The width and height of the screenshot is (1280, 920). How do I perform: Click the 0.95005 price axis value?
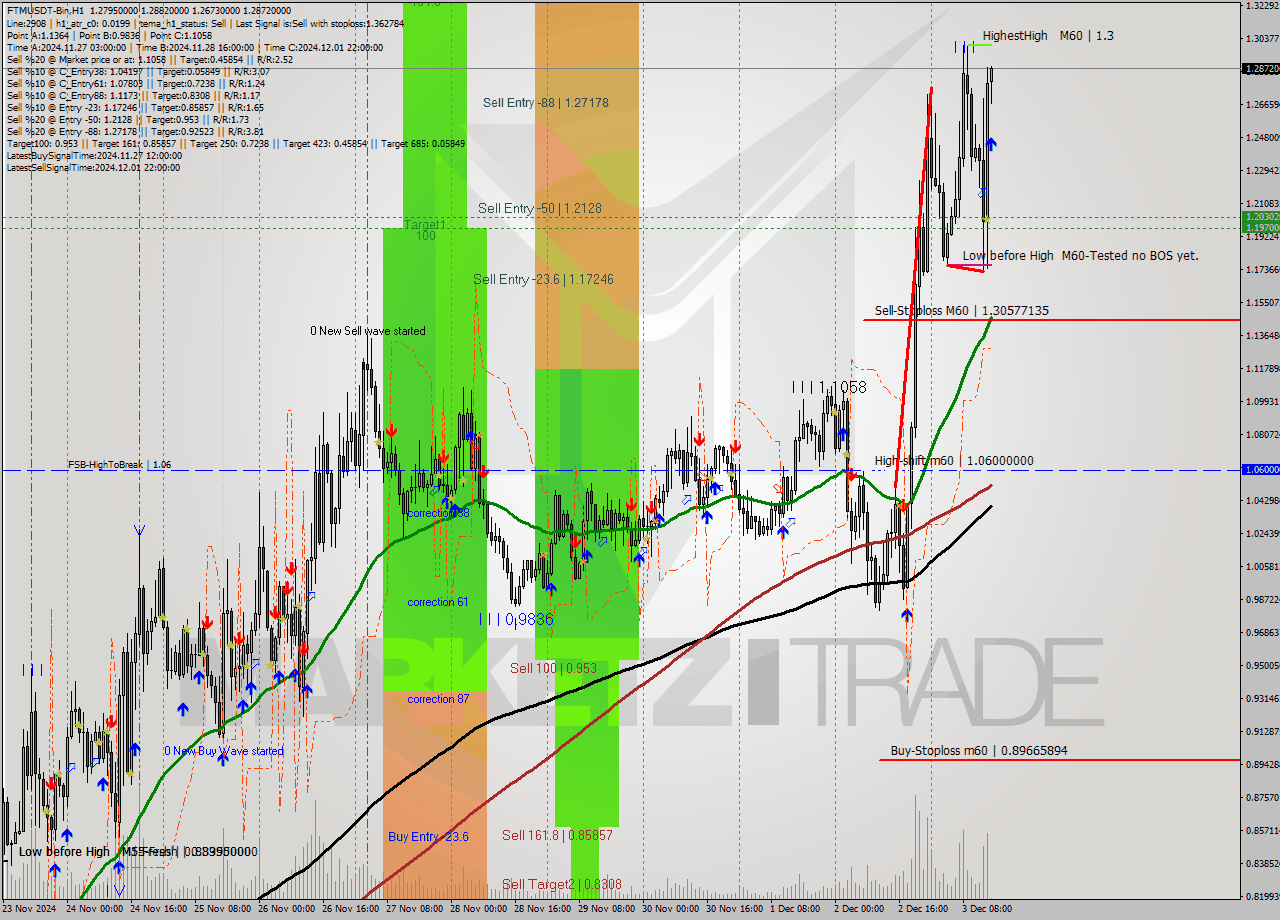click(x=1260, y=665)
